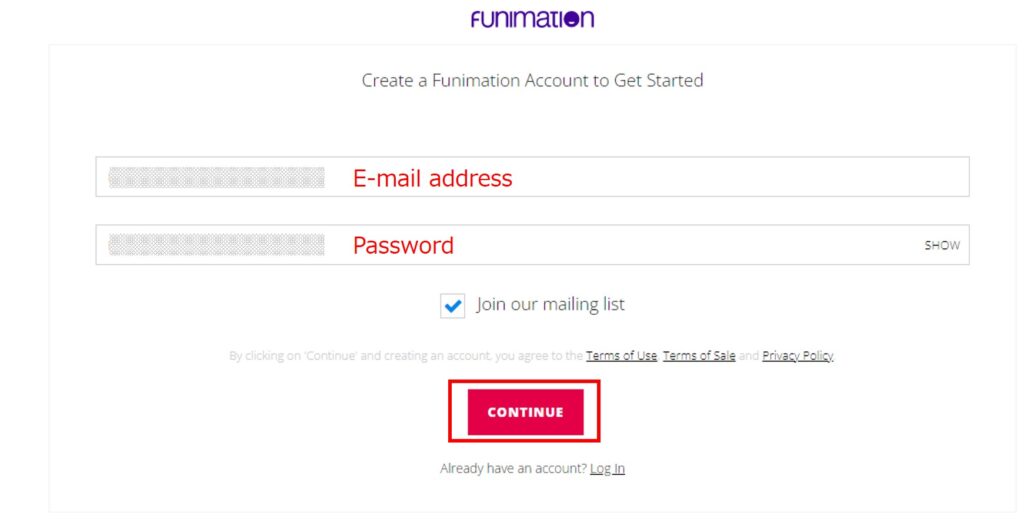This screenshot has height=519, width=1024.
Task: Follow the Log In link
Action: tap(607, 468)
